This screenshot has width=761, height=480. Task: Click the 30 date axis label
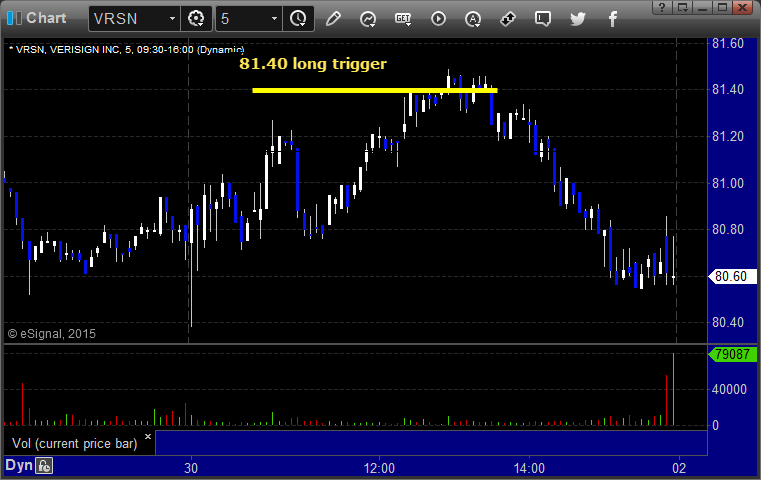191,468
